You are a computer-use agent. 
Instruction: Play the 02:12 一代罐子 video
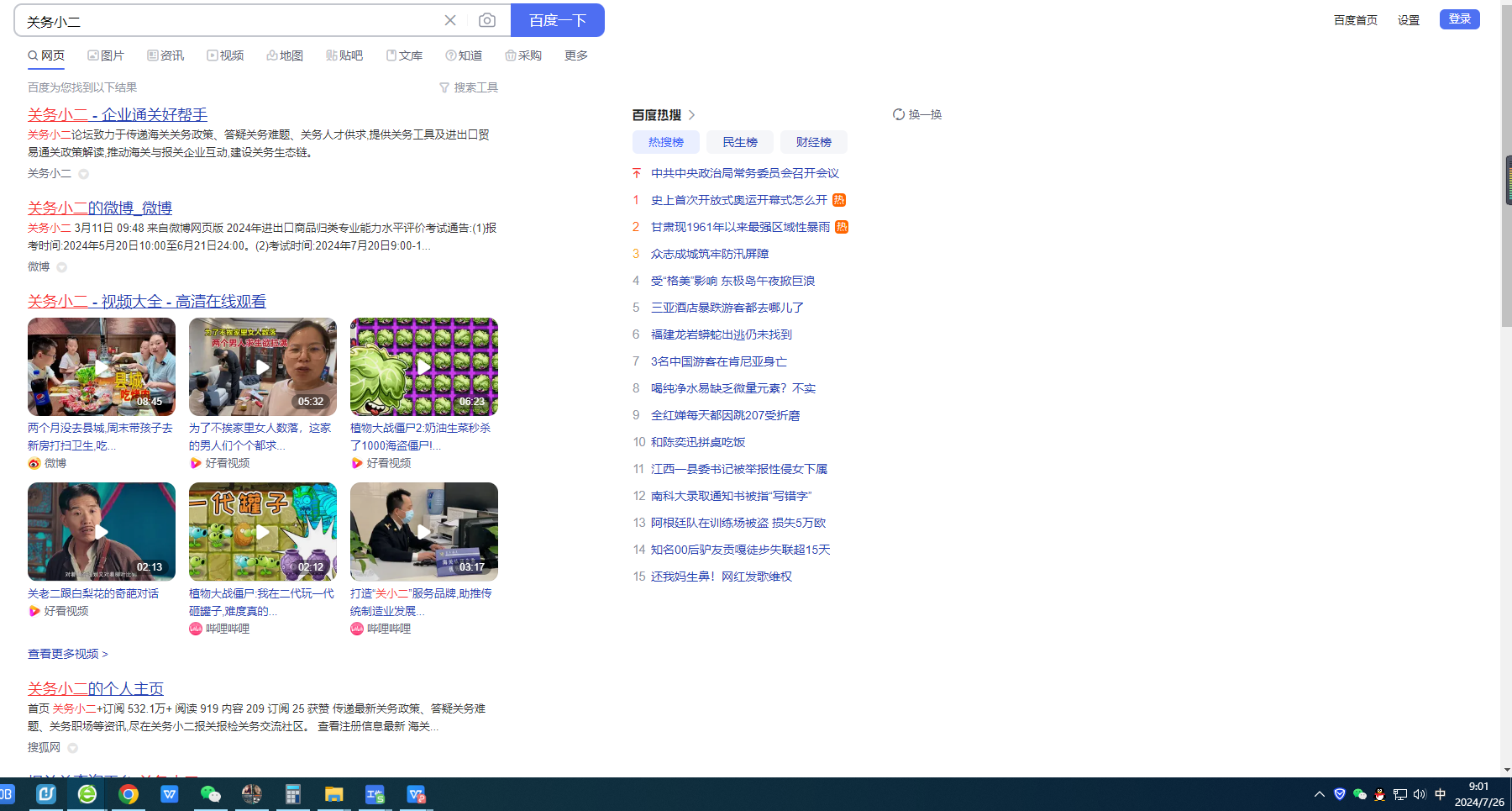(263, 531)
